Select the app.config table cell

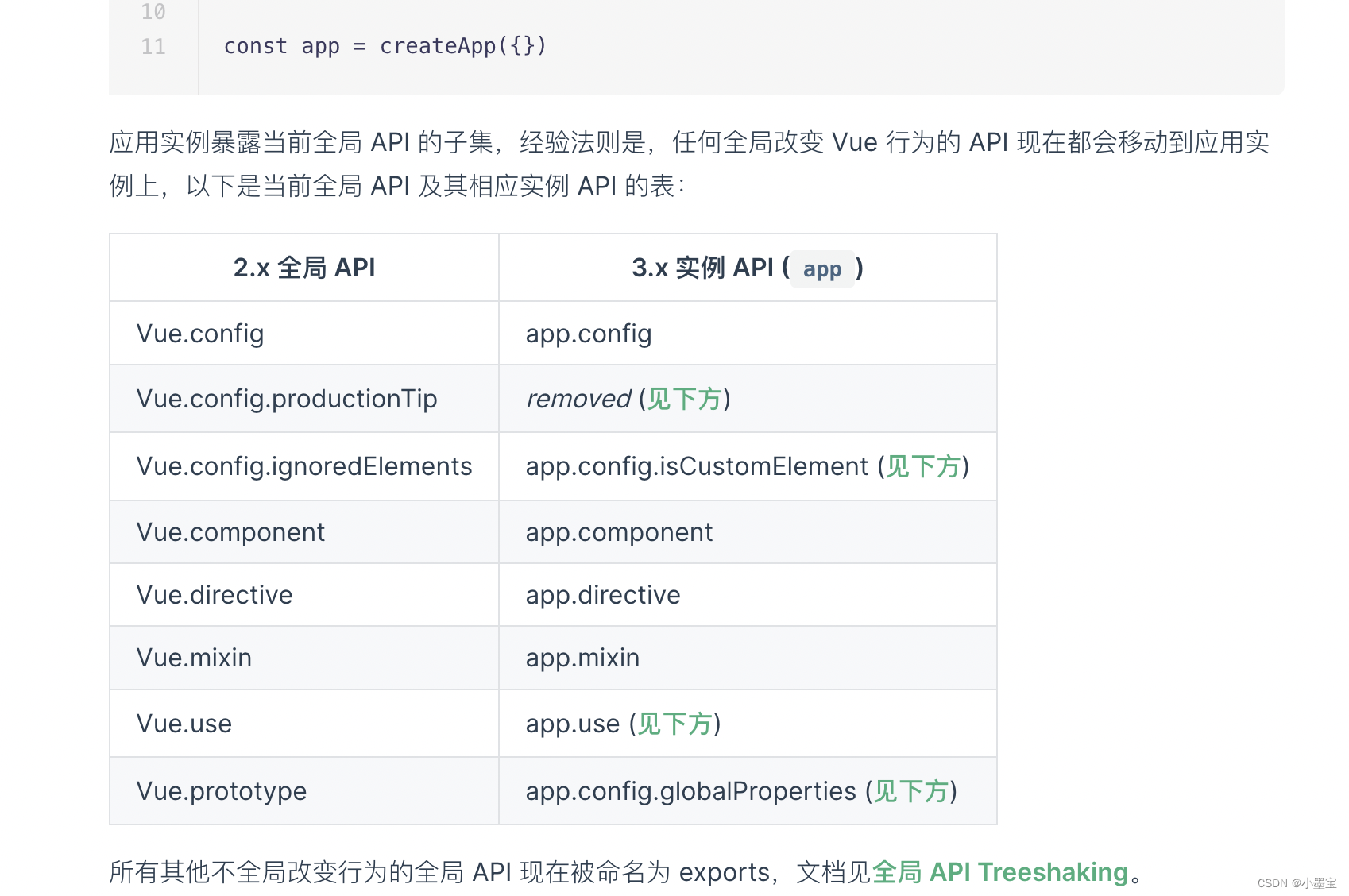pyautogui.click(x=748, y=334)
